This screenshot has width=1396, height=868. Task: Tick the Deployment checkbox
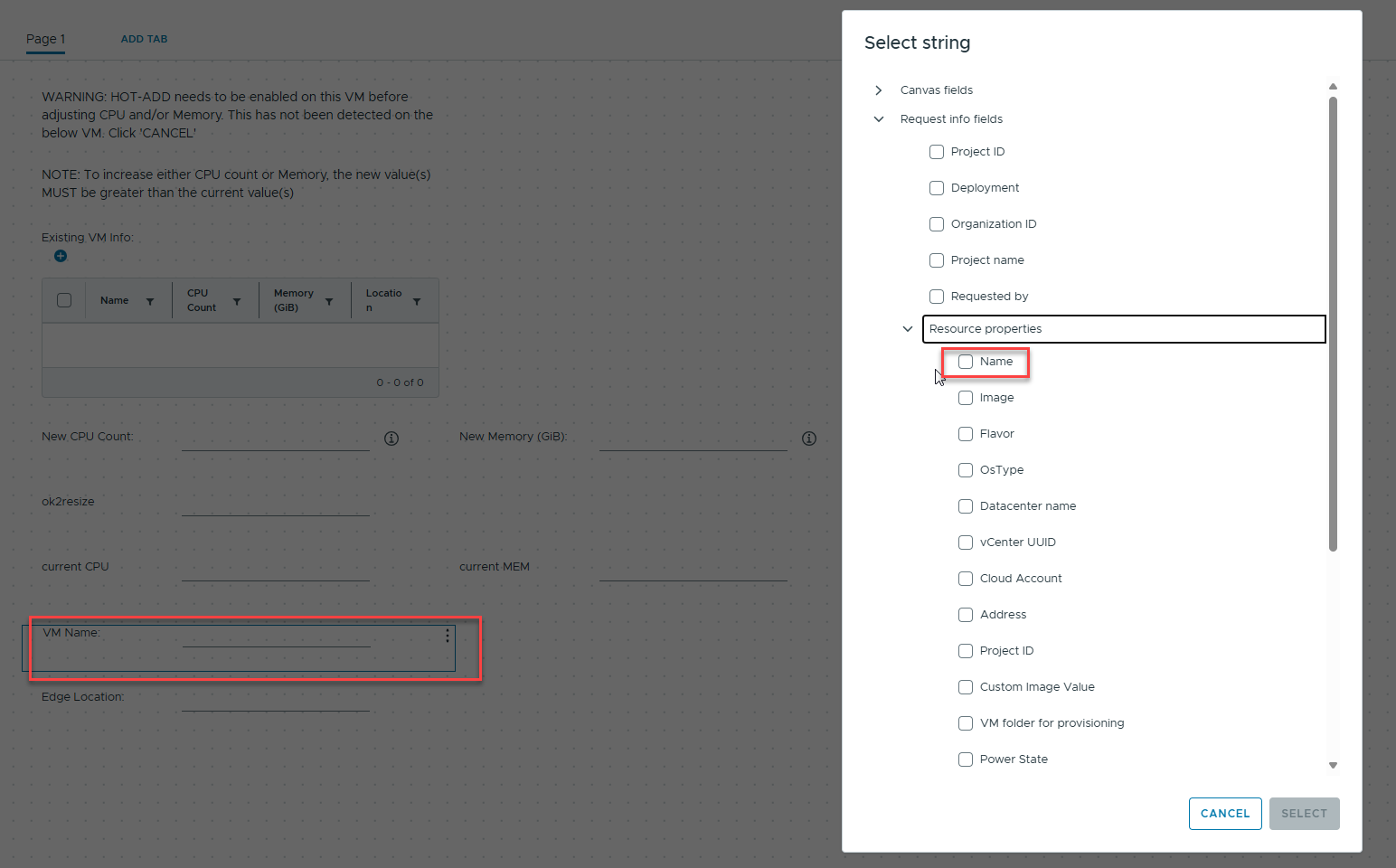pos(937,188)
